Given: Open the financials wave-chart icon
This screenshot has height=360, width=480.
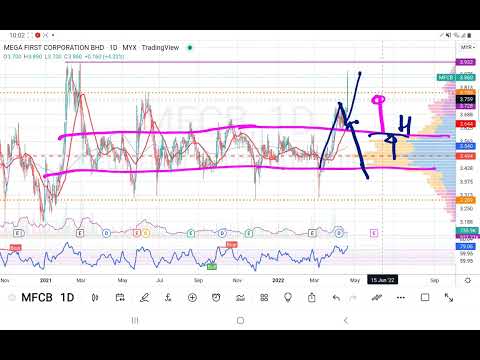Looking at the screenshot, I should (240, 298).
